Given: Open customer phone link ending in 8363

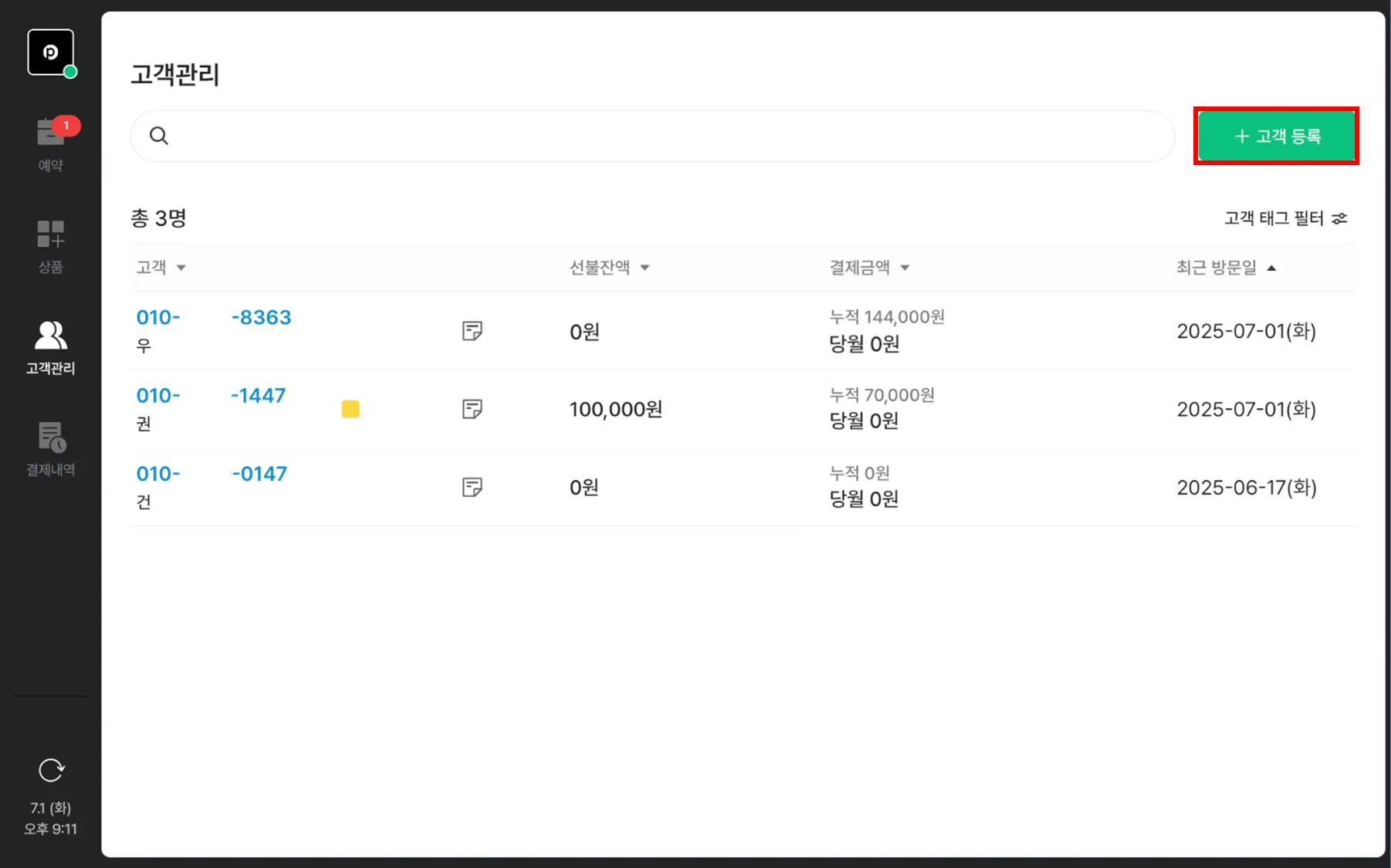Looking at the screenshot, I should coord(214,318).
